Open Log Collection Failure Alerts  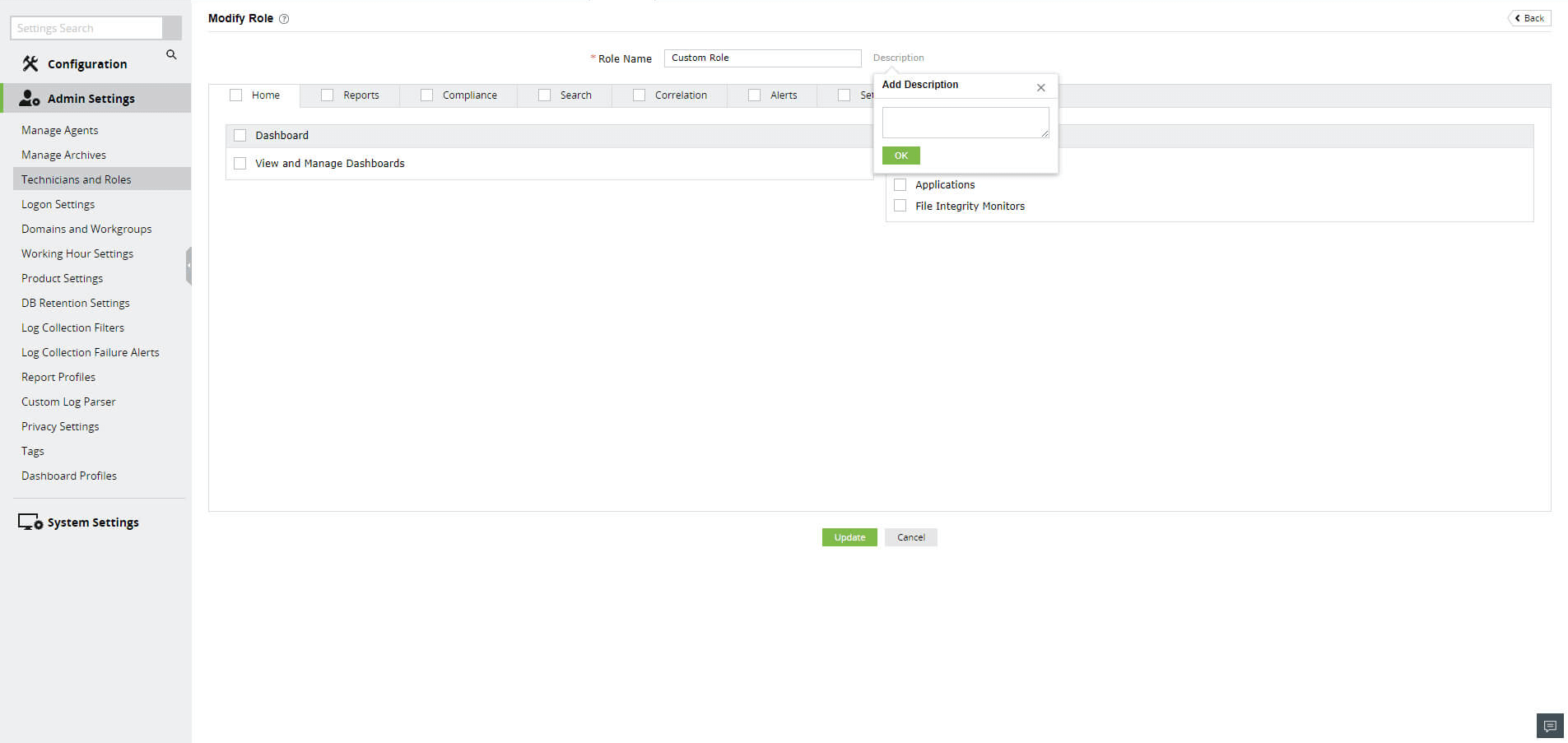pos(91,352)
